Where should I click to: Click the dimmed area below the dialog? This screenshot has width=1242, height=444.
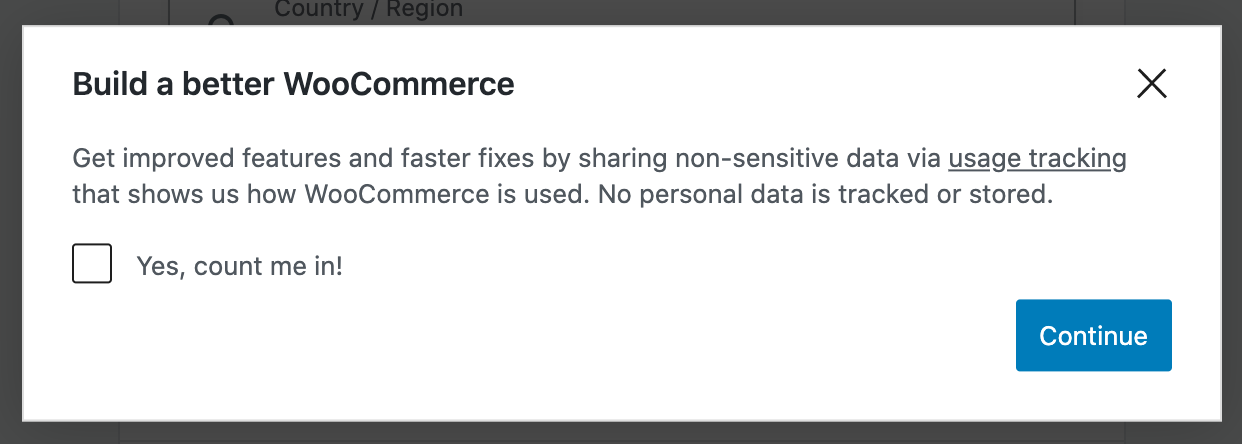pyautogui.click(x=620, y=433)
